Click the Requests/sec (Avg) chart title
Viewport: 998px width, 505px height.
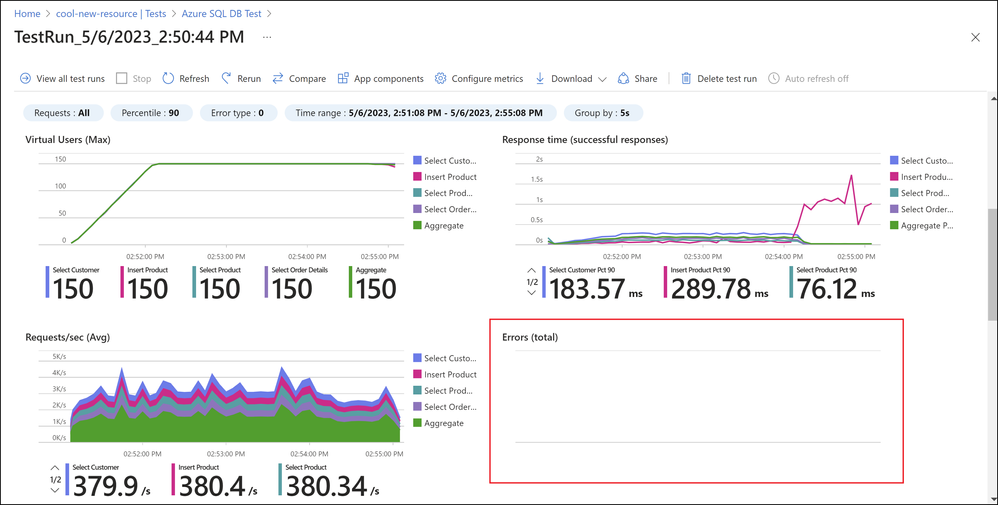tap(67, 338)
